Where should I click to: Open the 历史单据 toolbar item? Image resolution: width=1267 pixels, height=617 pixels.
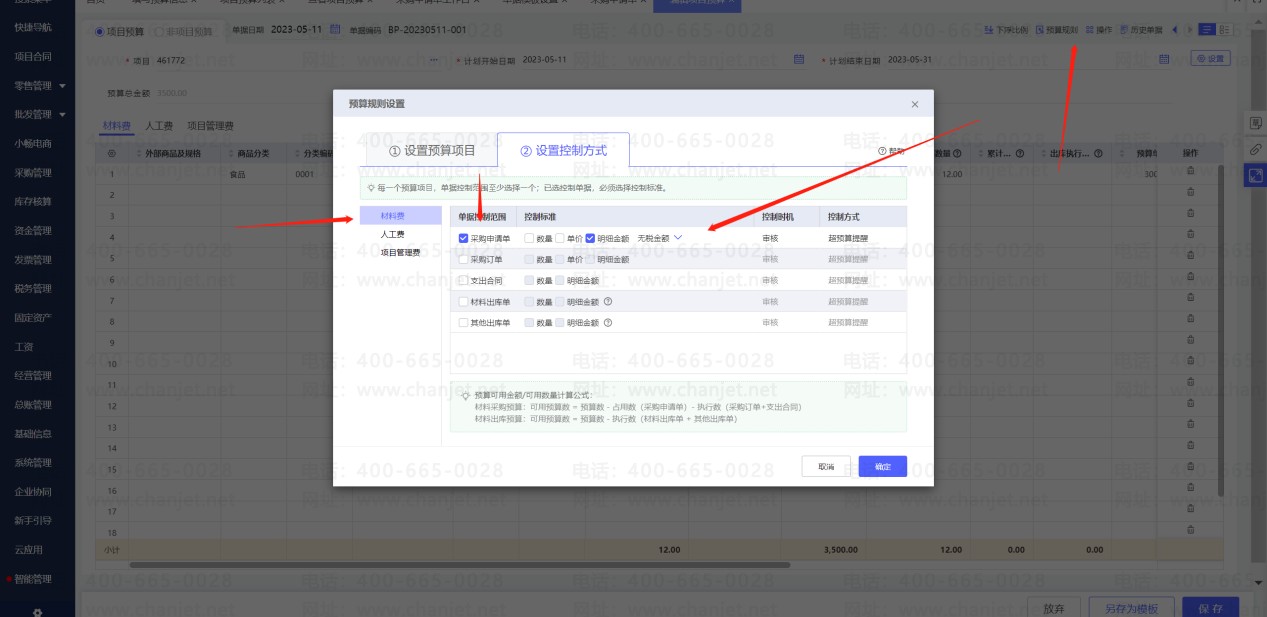(1140, 30)
